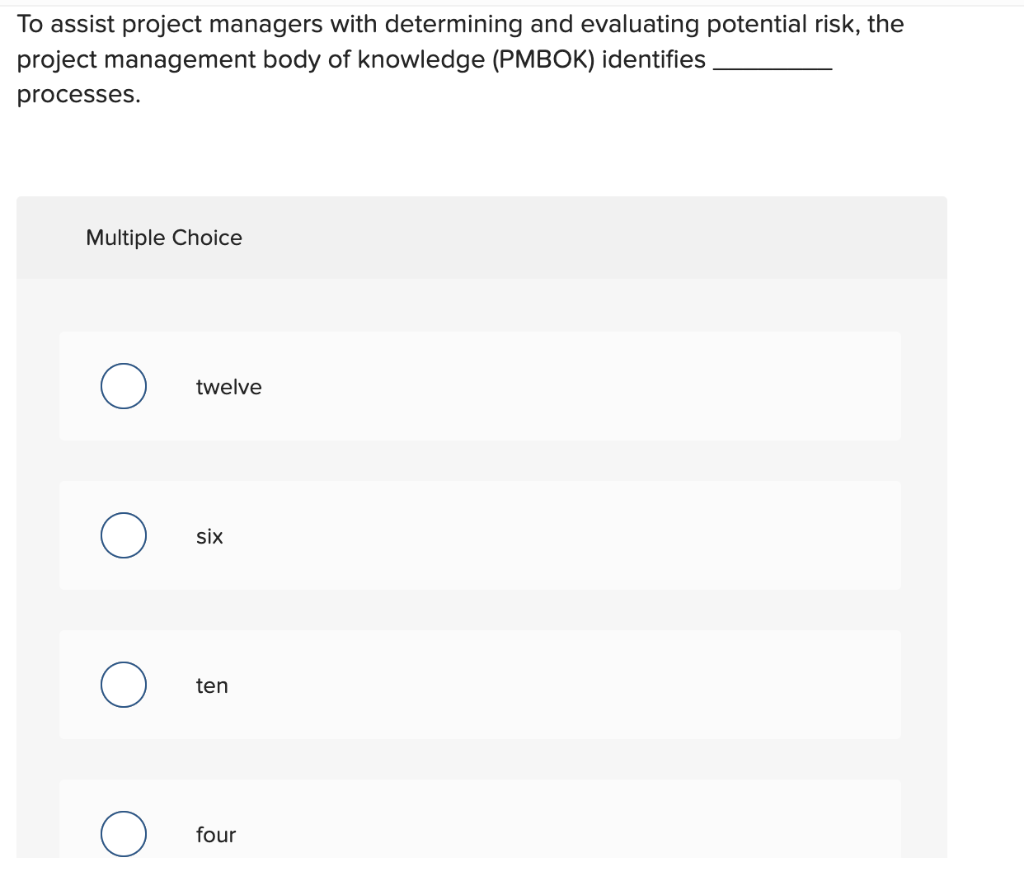Select the radio button for four

123,832
